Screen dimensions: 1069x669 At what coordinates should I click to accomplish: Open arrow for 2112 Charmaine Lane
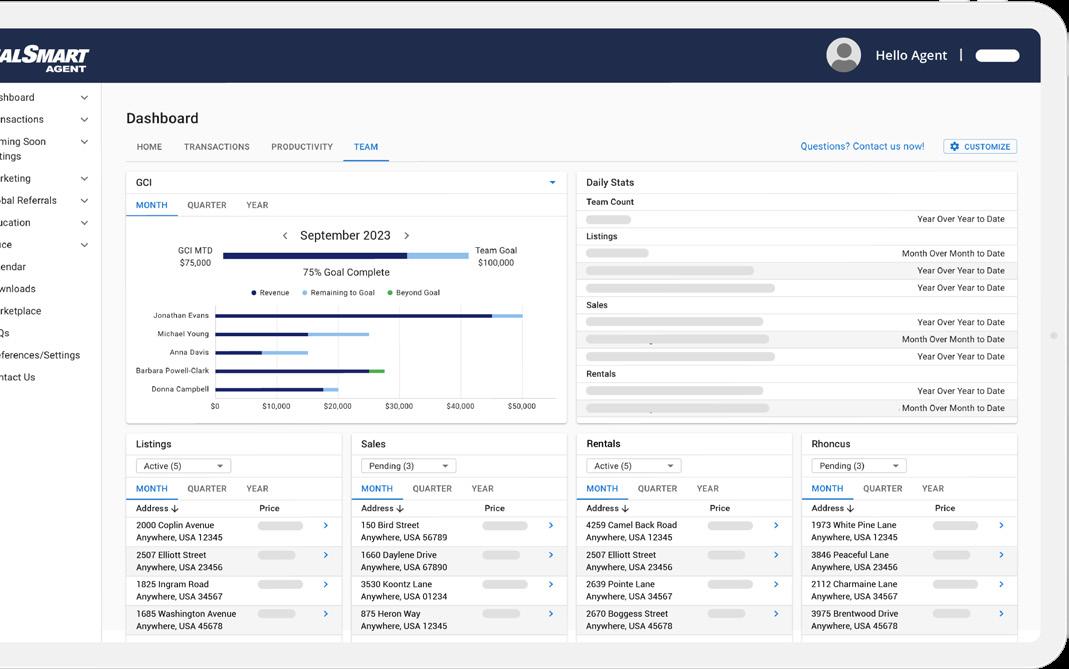click(1001, 584)
